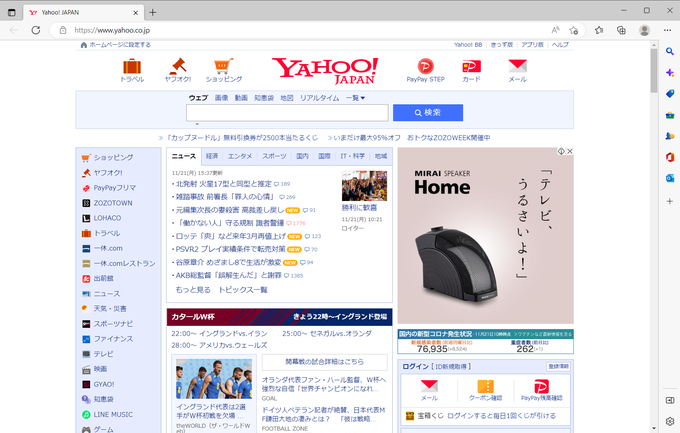680x433 pixels.
Task: Open PayPay STEP icon in header
Action: (x=425, y=66)
